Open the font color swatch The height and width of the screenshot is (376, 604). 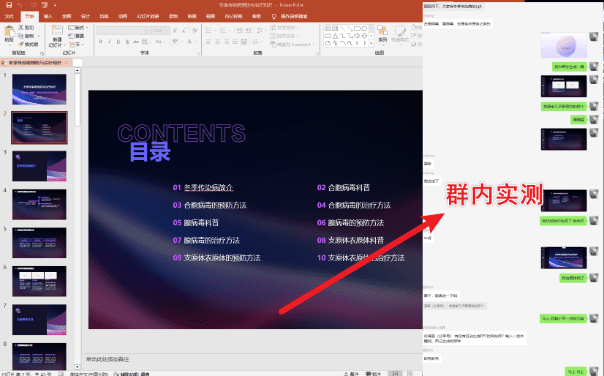pyautogui.click(x=190, y=42)
